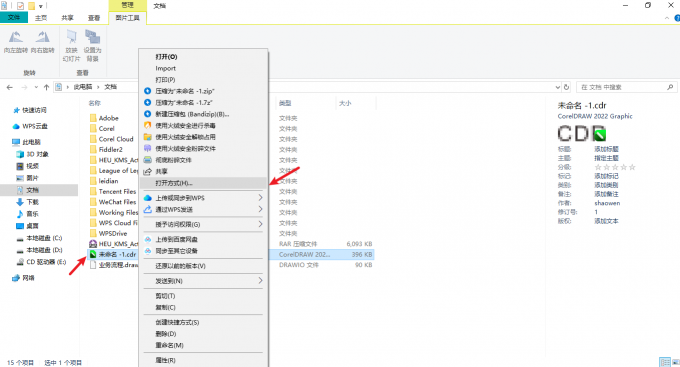The height and width of the screenshot is (367, 680).
Task: Click the properties quick-access icon in title bar
Action: (20, 6)
